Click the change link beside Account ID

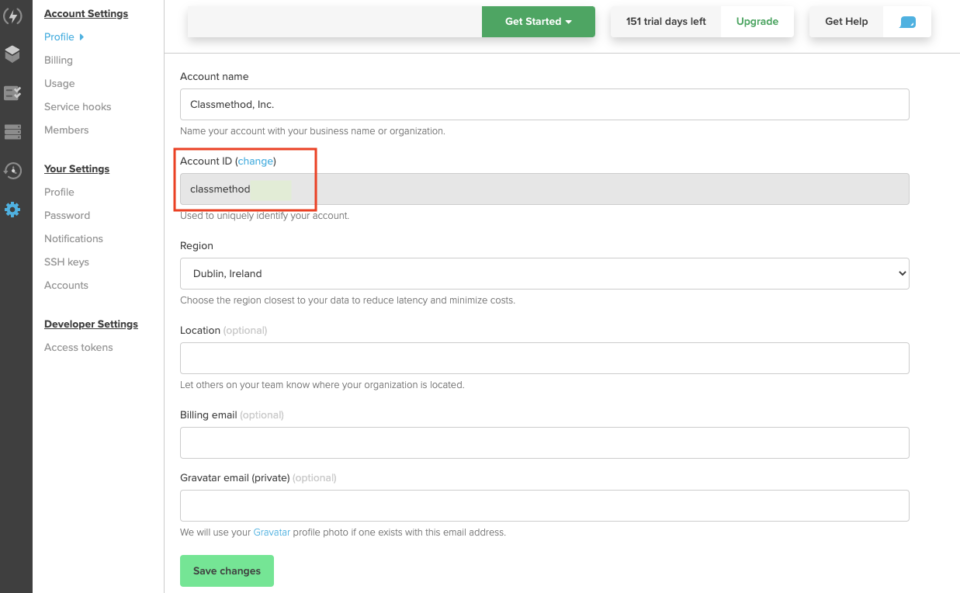click(255, 159)
